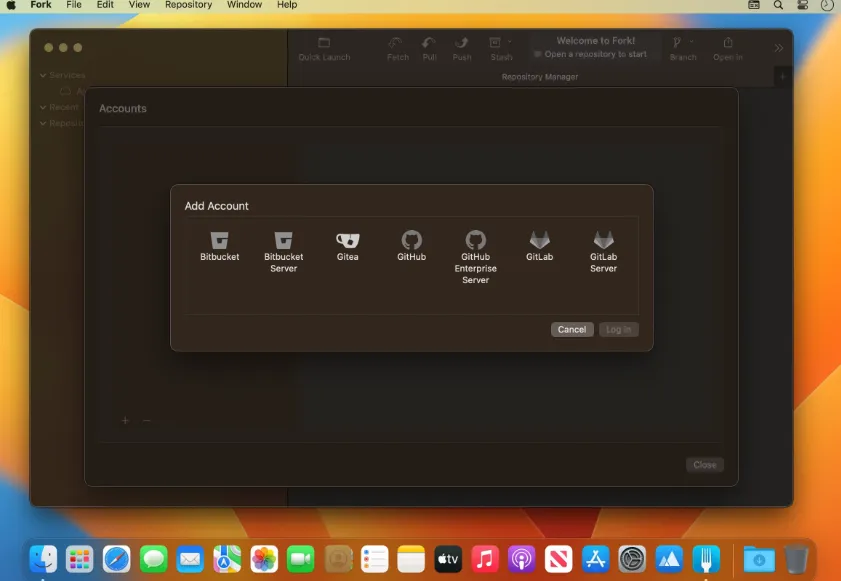Viewport: 841px width, 581px height.
Task: Open Podcasts from the Dock
Action: pos(521,559)
